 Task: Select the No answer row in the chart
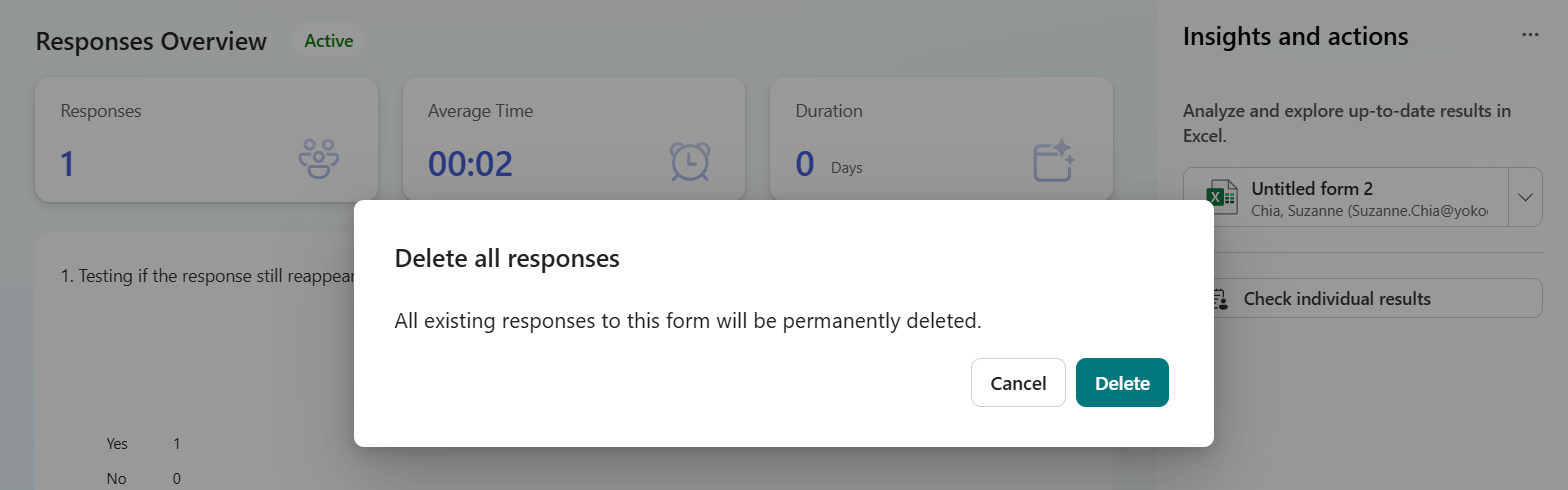pos(117,479)
